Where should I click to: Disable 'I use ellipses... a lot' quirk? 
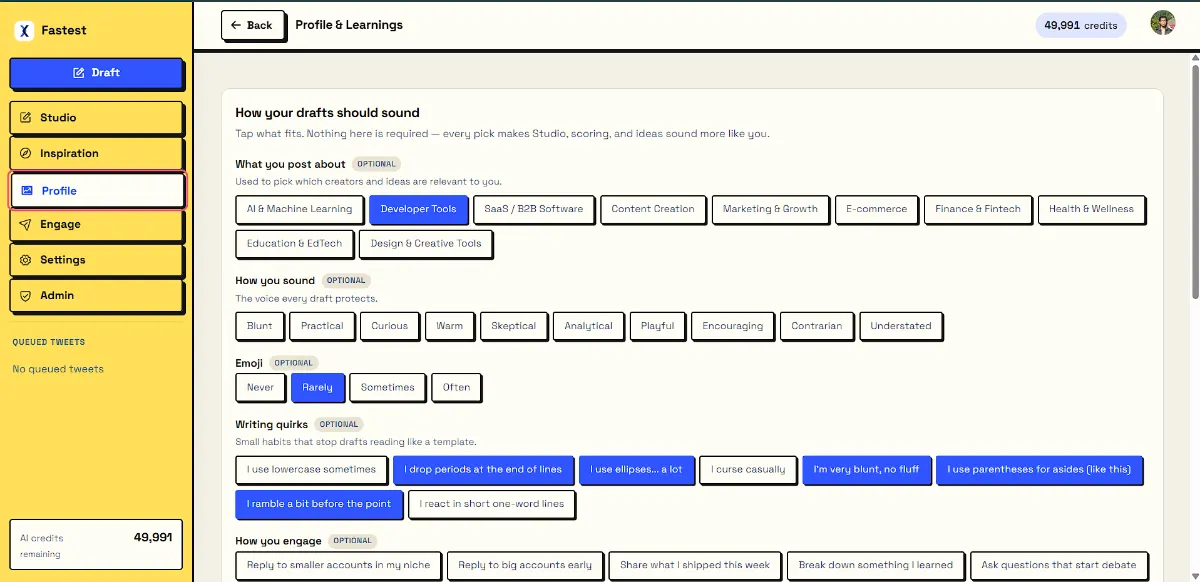[636, 470]
